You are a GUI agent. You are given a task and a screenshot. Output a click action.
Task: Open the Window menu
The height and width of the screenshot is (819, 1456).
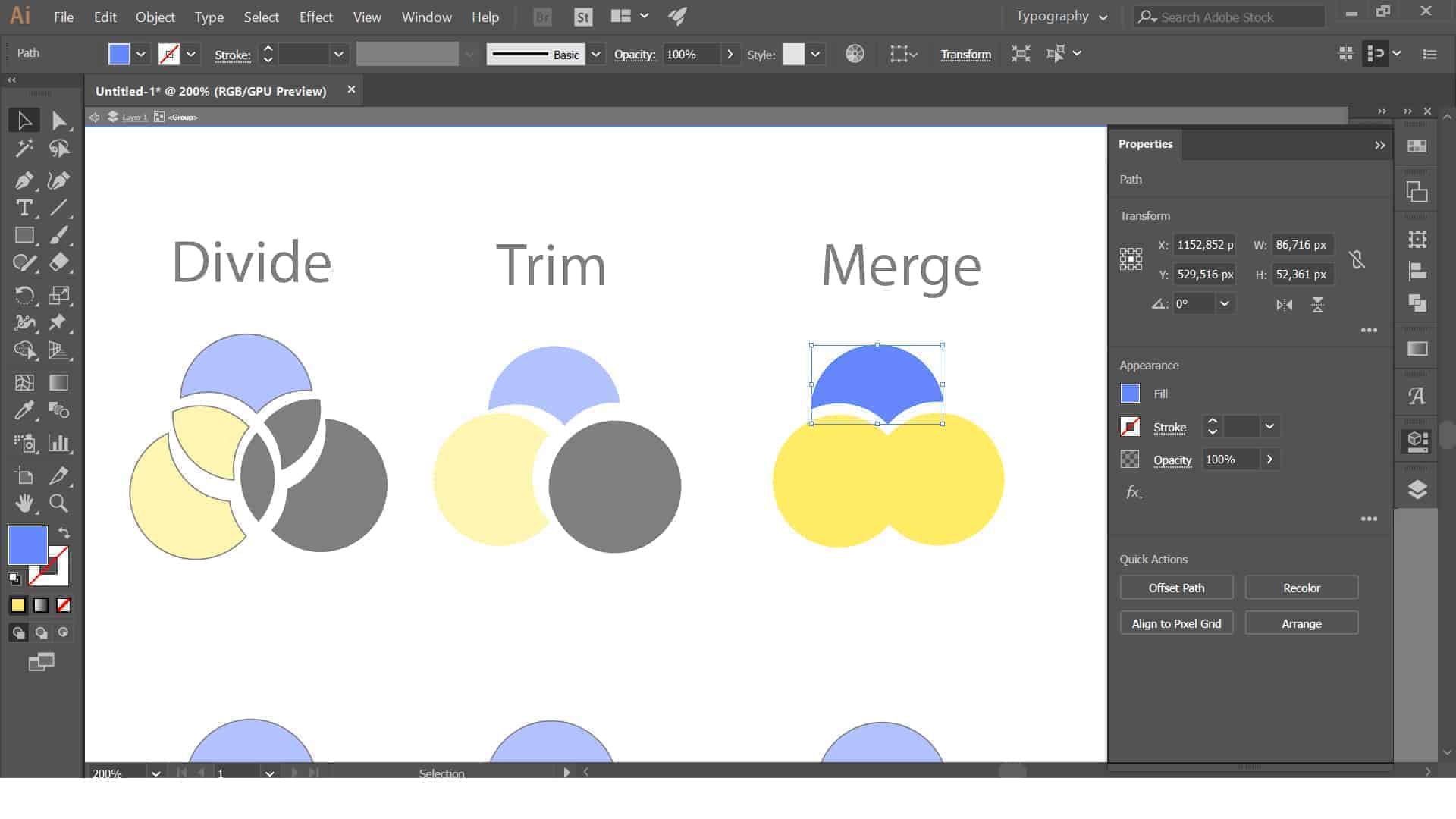coord(426,17)
